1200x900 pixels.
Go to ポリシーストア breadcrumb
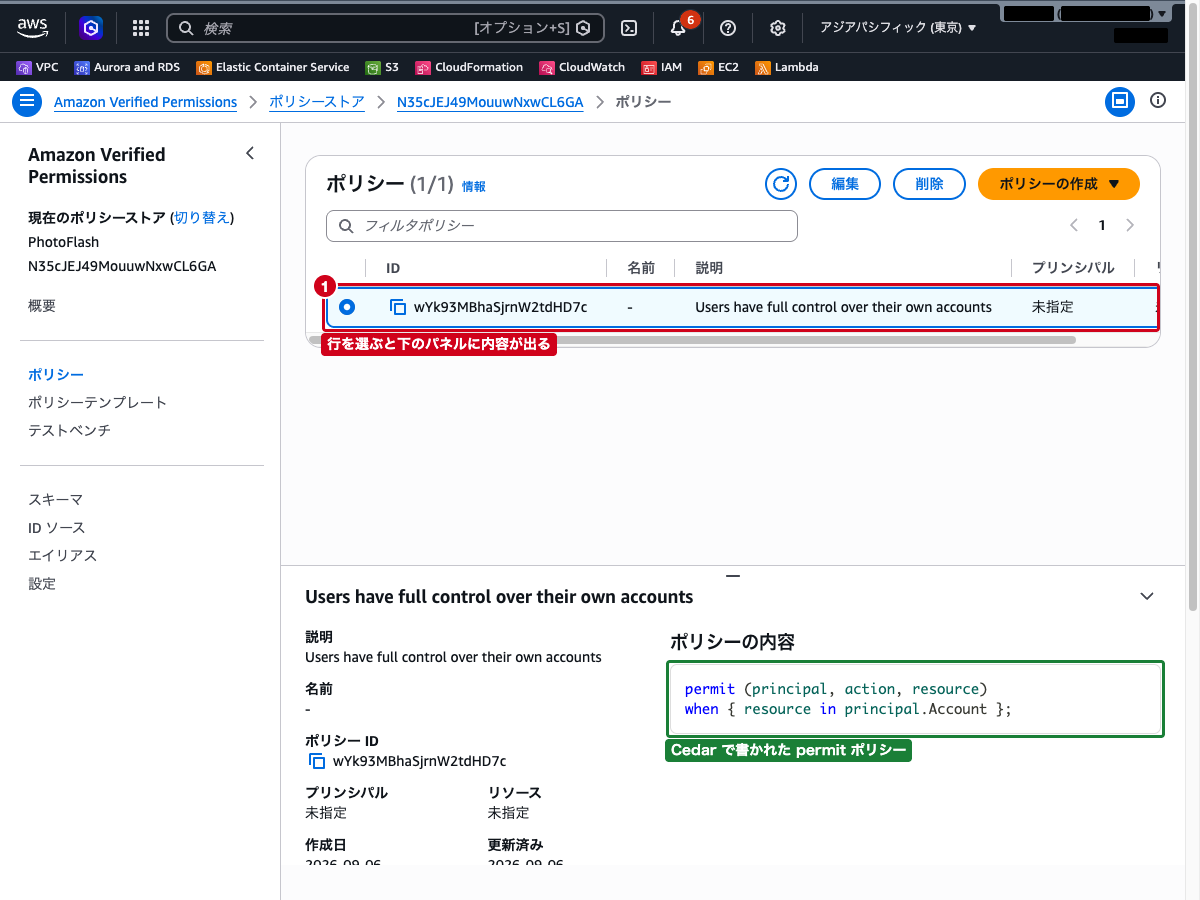317,102
